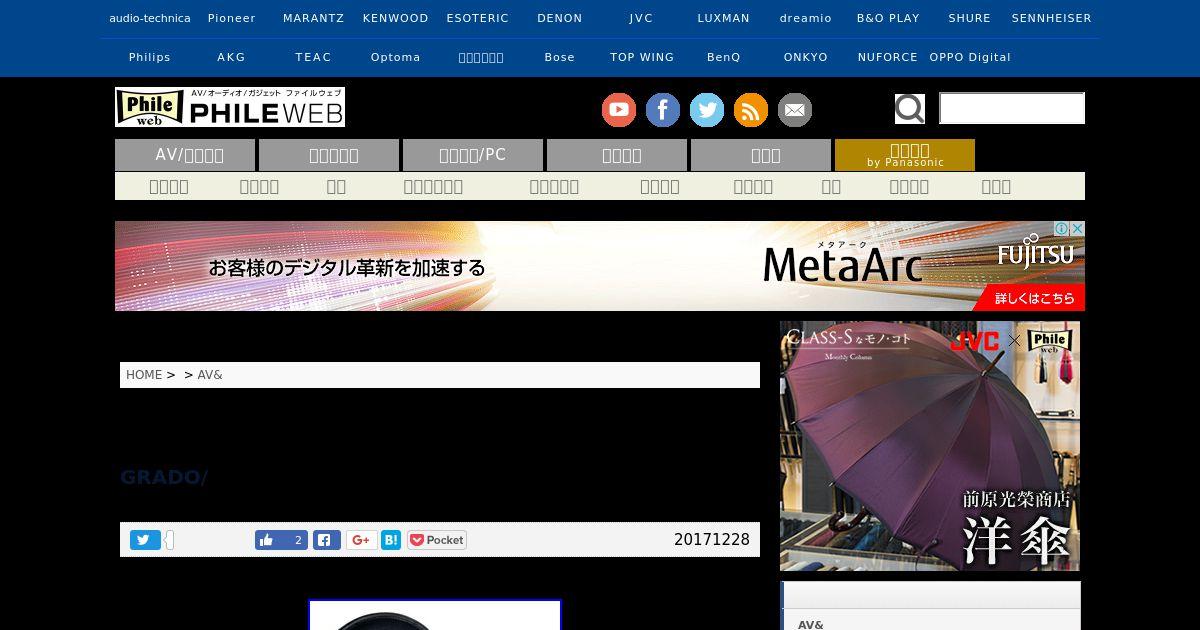
Task: Open the Bose brand link
Action: pyautogui.click(x=560, y=57)
